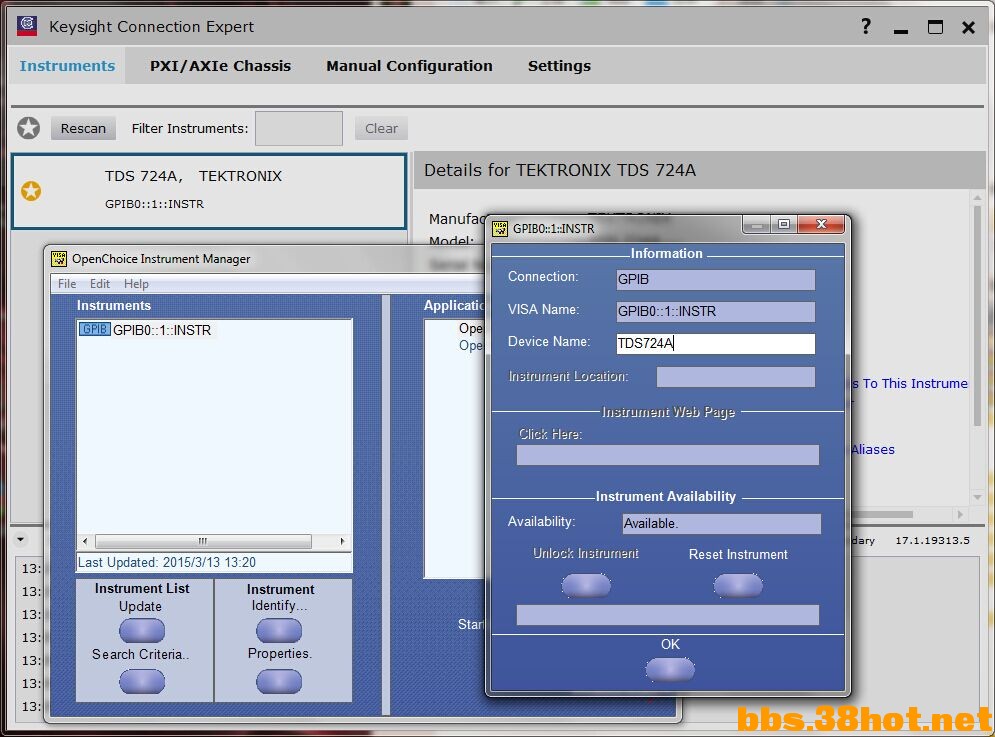The width and height of the screenshot is (995, 737).
Task: Click the Filter Instruments input field
Action: click(299, 128)
